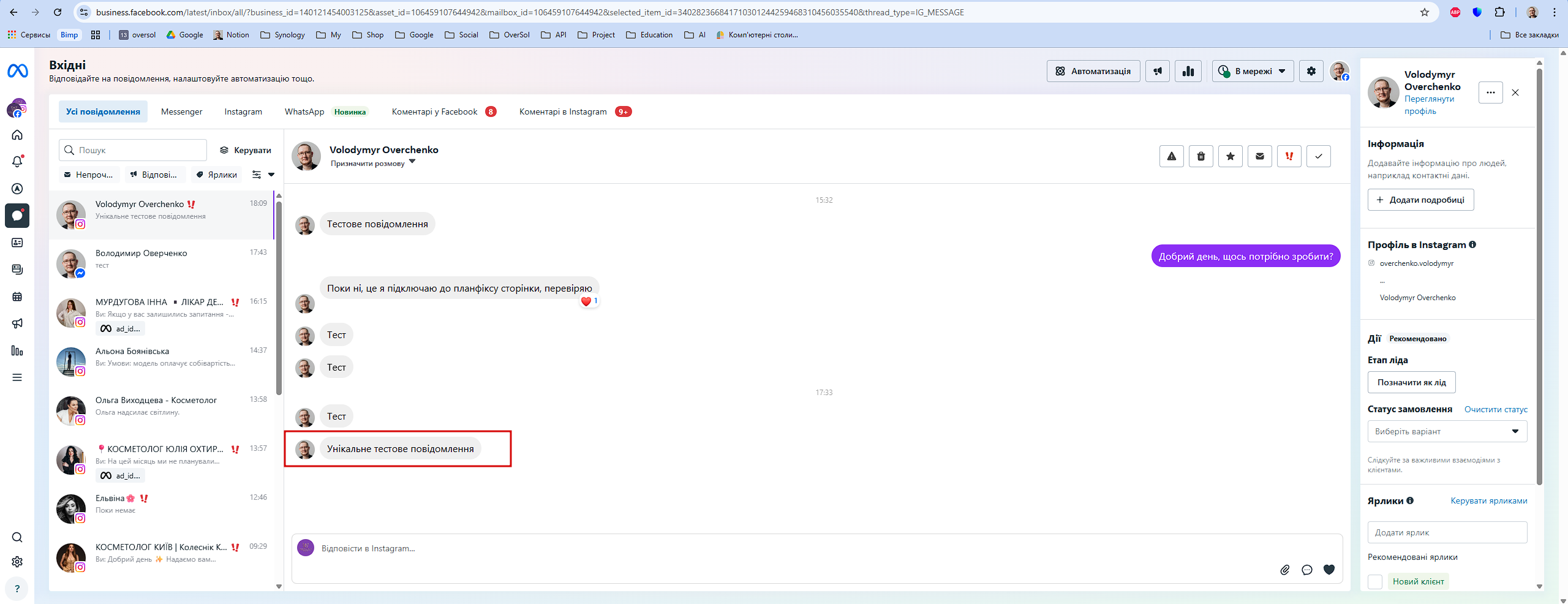Open notifications bell in sidebar
The width and height of the screenshot is (1568, 604).
[17, 162]
